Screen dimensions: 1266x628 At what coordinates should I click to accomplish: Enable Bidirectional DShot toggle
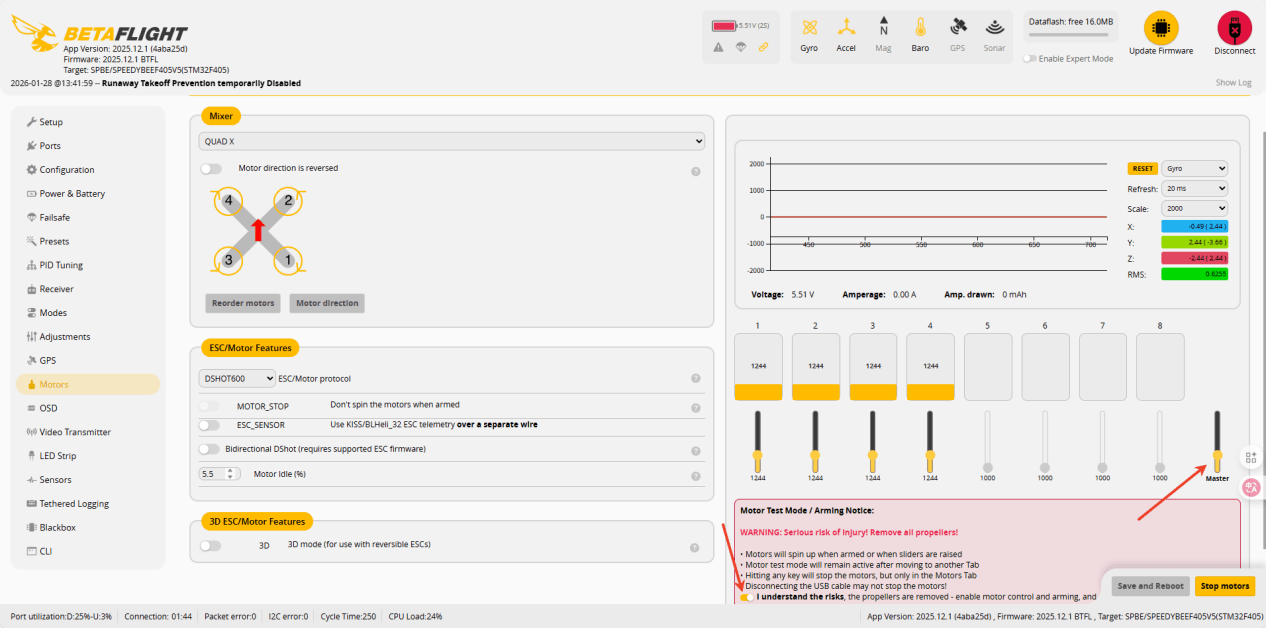(210, 449)
